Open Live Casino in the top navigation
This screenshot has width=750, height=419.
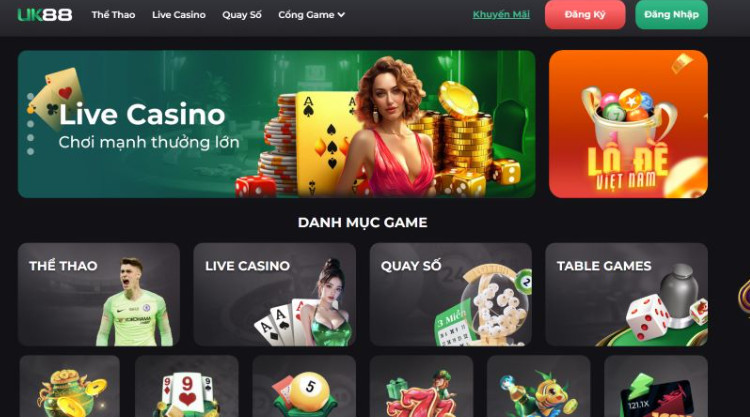[179, 15]
